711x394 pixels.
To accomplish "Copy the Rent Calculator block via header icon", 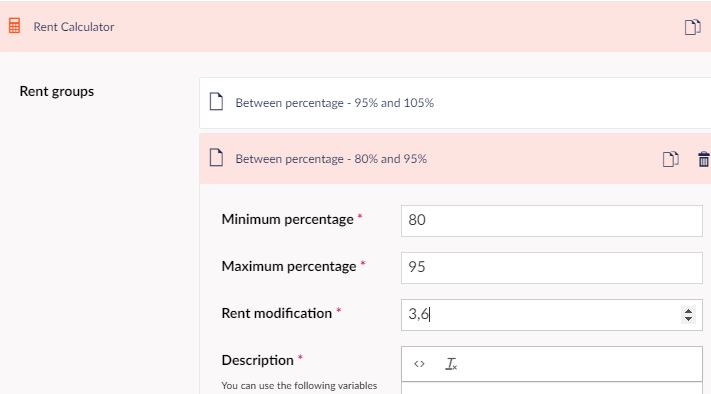I will pos(692,27).
